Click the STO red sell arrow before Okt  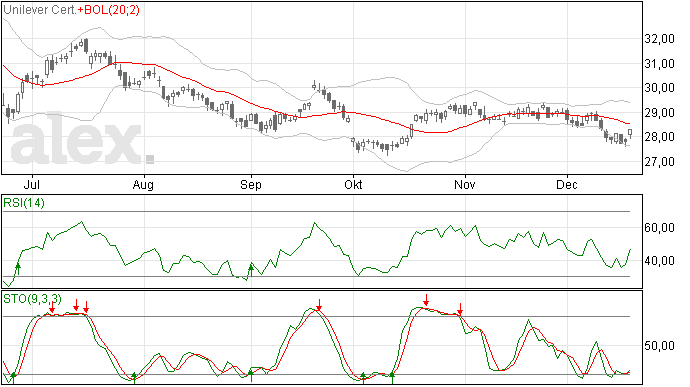coord(319,305)
